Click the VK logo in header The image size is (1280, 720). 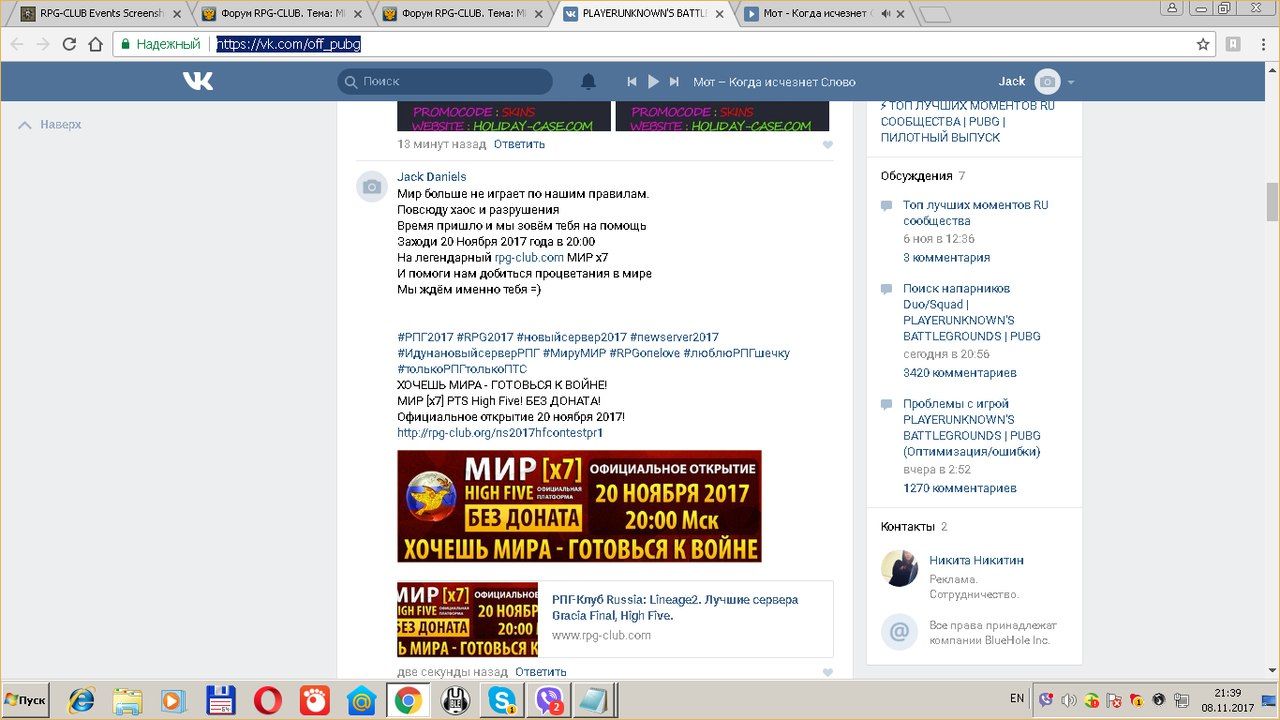tap(197, 81)
